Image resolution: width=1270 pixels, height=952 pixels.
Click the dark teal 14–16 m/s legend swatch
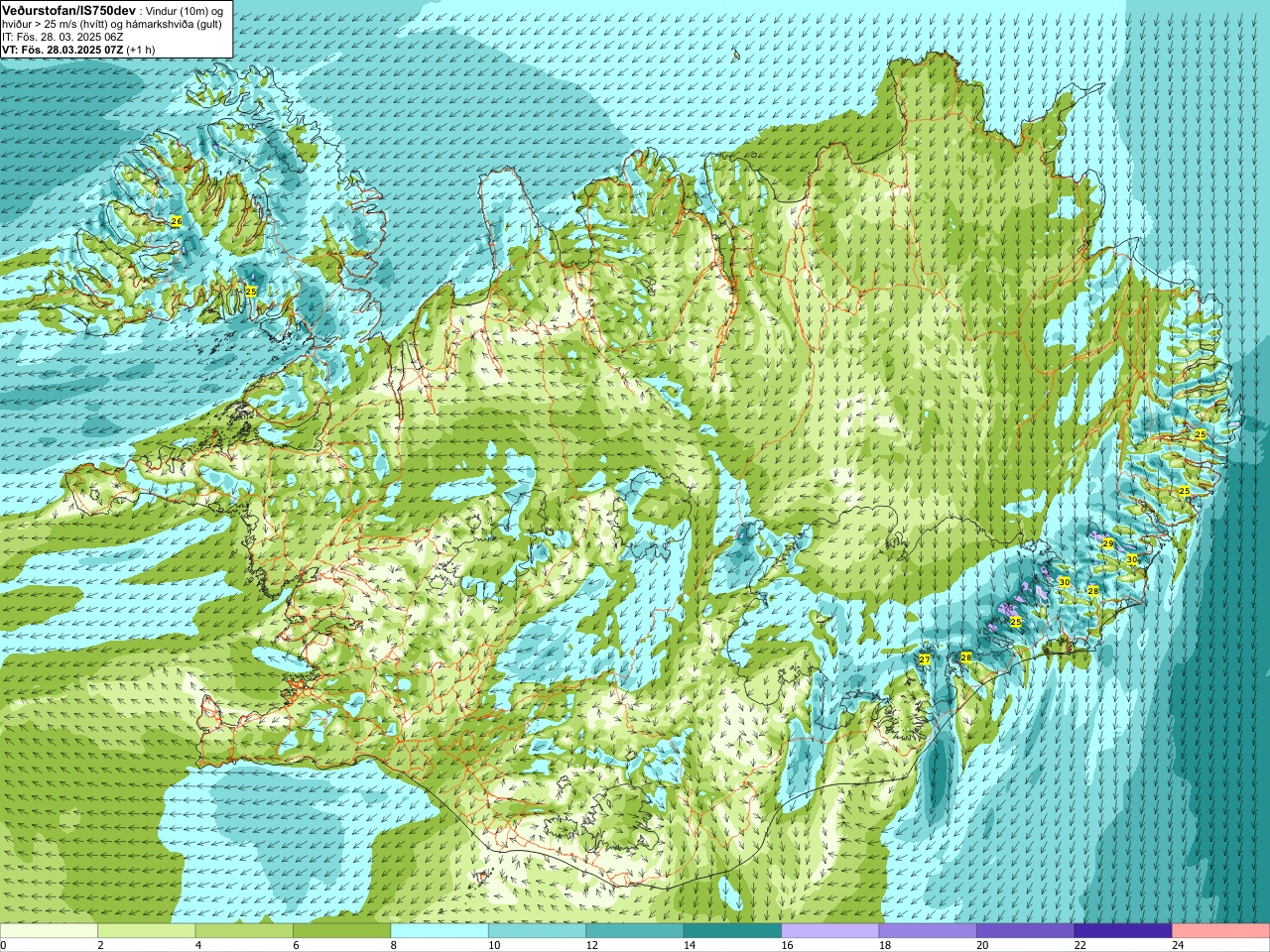pos(732,930)
